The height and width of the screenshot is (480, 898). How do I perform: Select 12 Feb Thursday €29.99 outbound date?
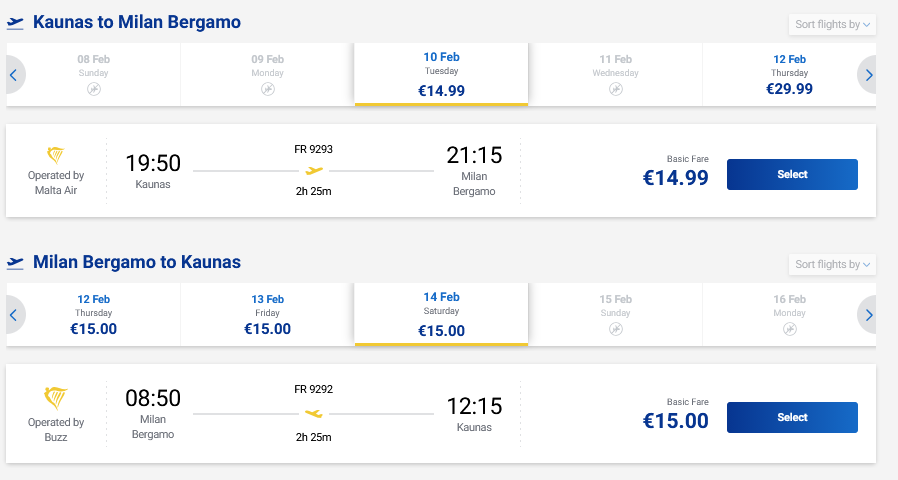[x=789, y=75]
